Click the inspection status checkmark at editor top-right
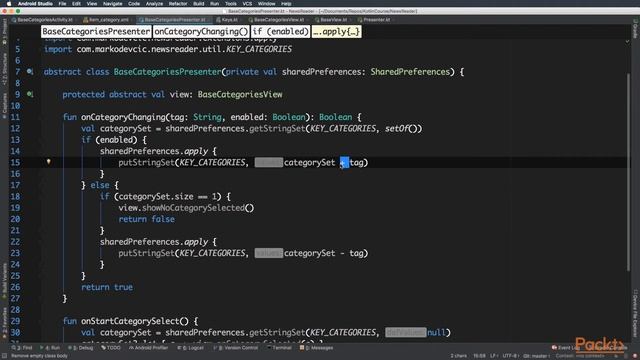The width and height of the screenshot is (640, 360). [x=627, y=41]
